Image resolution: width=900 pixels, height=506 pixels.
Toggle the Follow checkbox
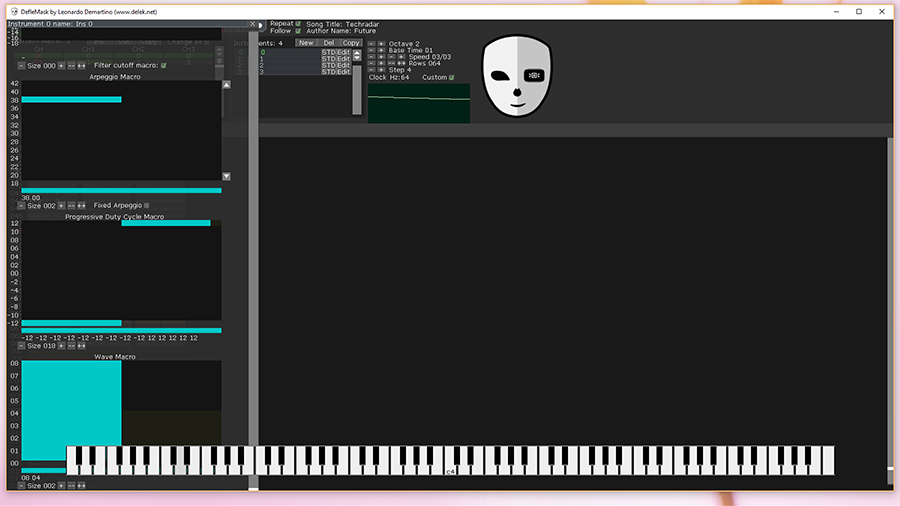click(298, 31)
